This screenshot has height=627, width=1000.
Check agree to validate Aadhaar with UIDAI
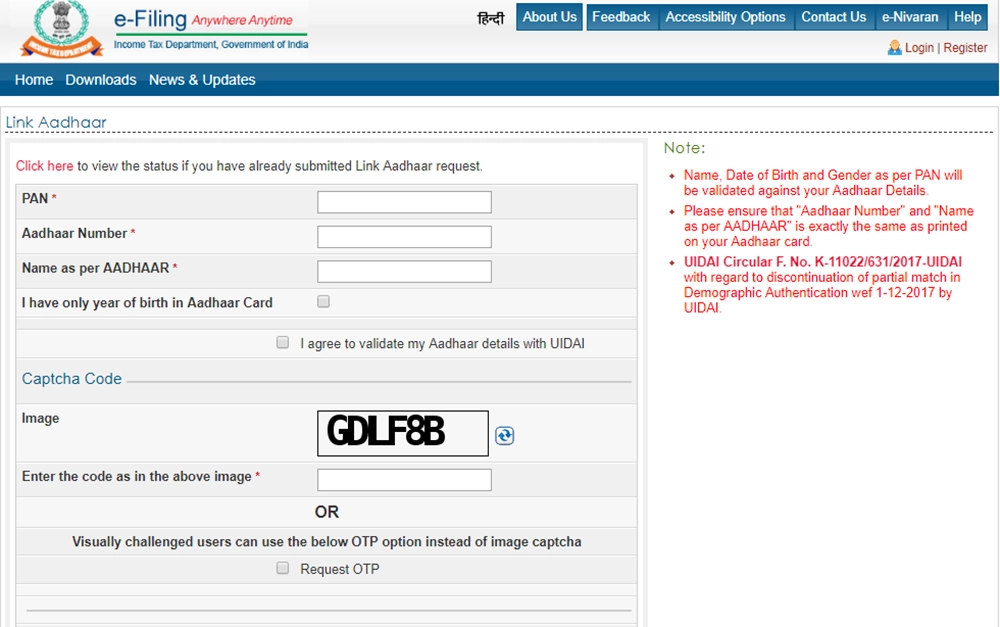click(x=283, y=343)
